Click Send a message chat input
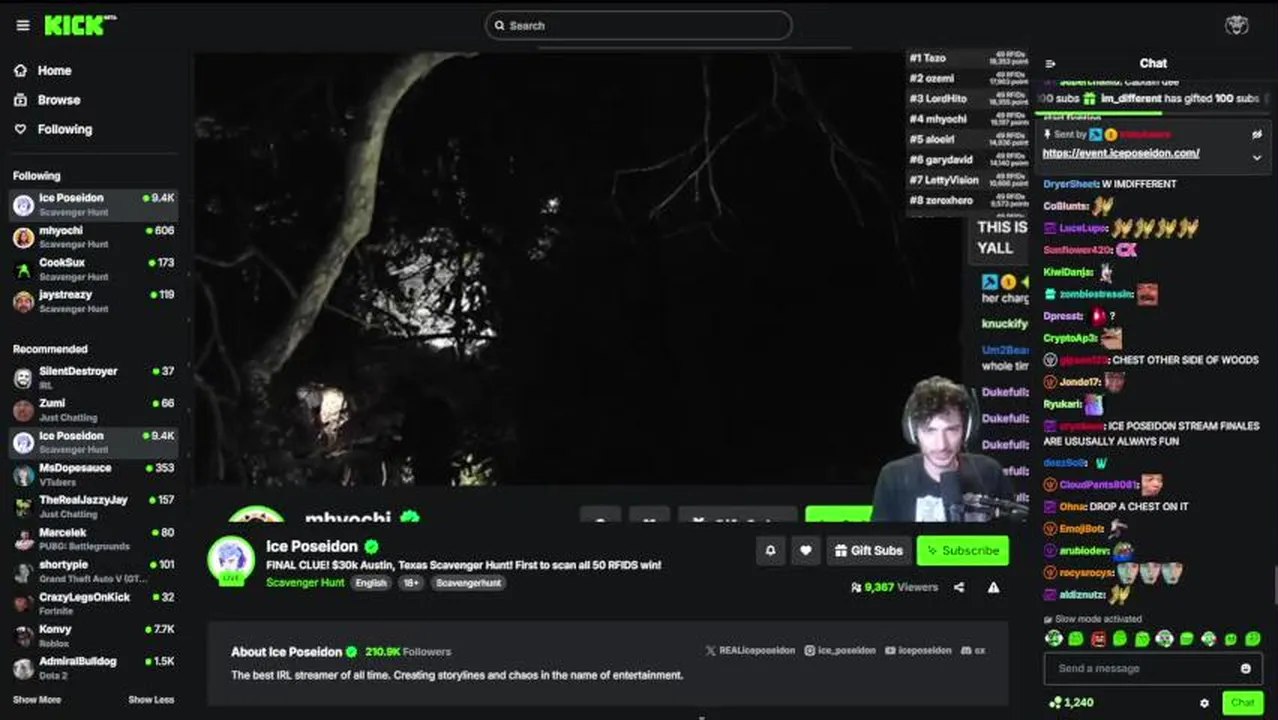 click(1140, 668)
